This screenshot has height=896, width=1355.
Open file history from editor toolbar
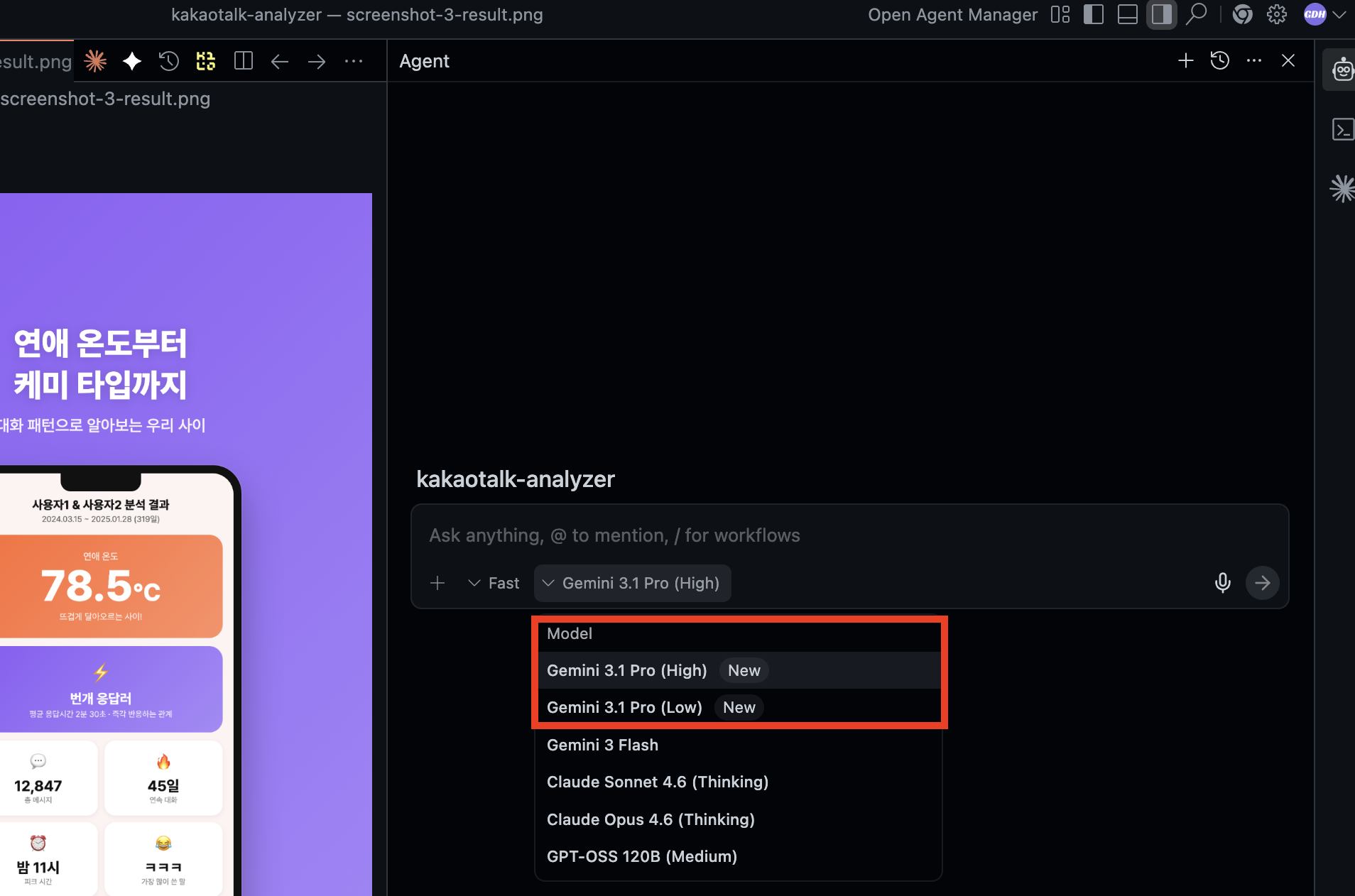(169, 61)
